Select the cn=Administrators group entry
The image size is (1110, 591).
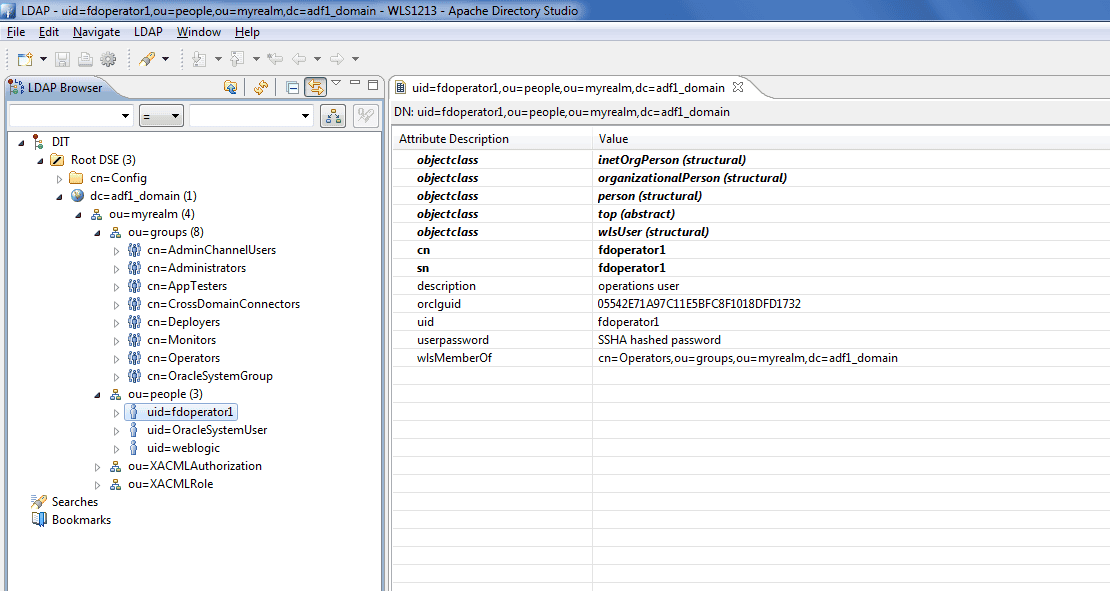(x=196, y=268)
